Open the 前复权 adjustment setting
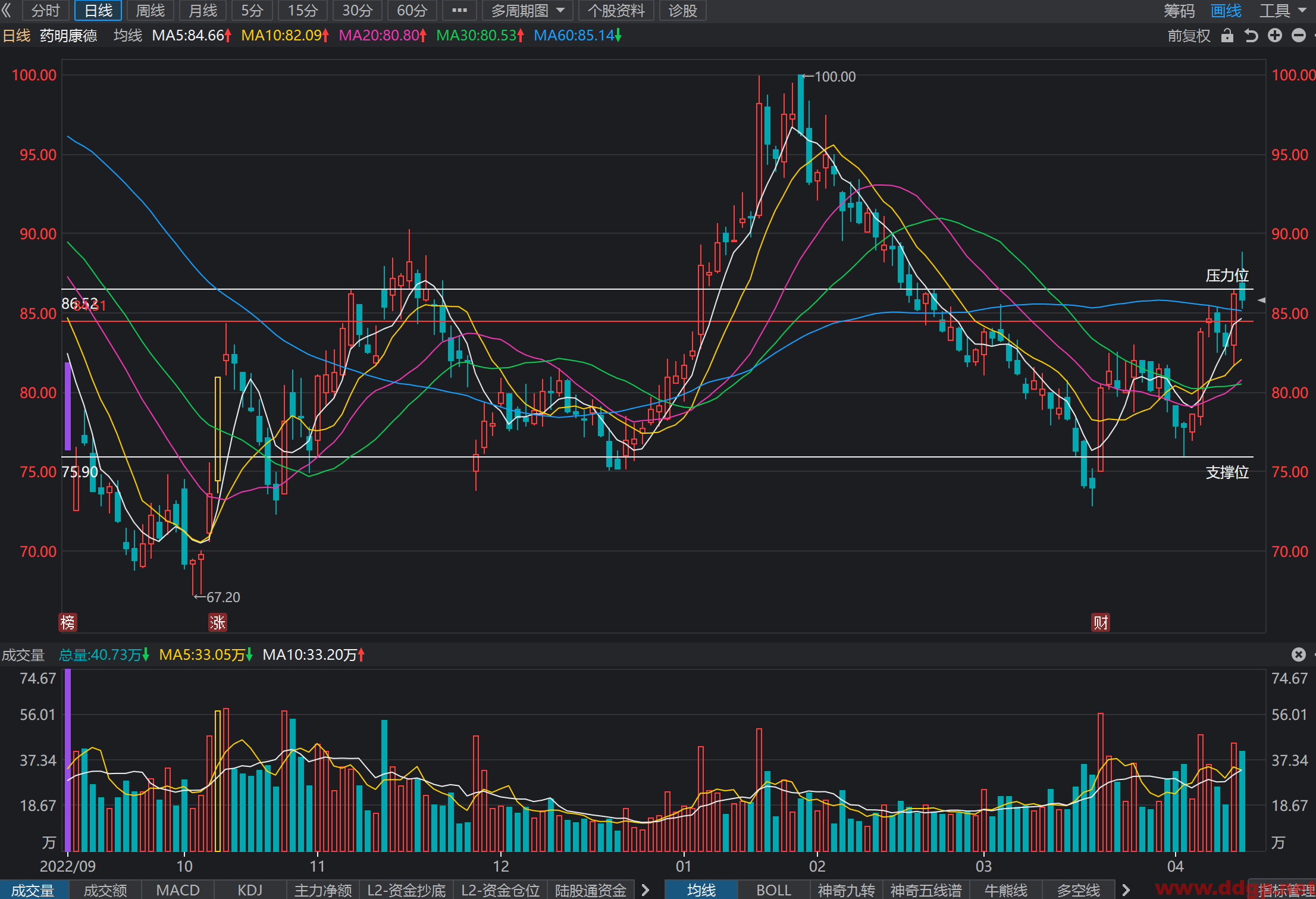The image size is (1316, 899). [1189, 36]
